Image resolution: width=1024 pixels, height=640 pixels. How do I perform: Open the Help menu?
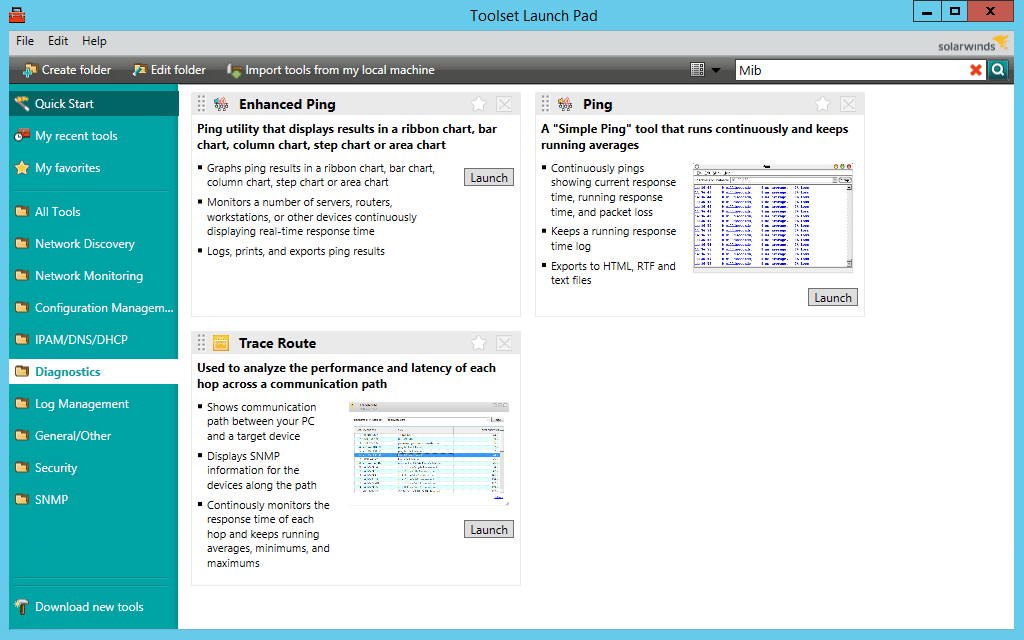pyautogui.click(x=94, y=41)
